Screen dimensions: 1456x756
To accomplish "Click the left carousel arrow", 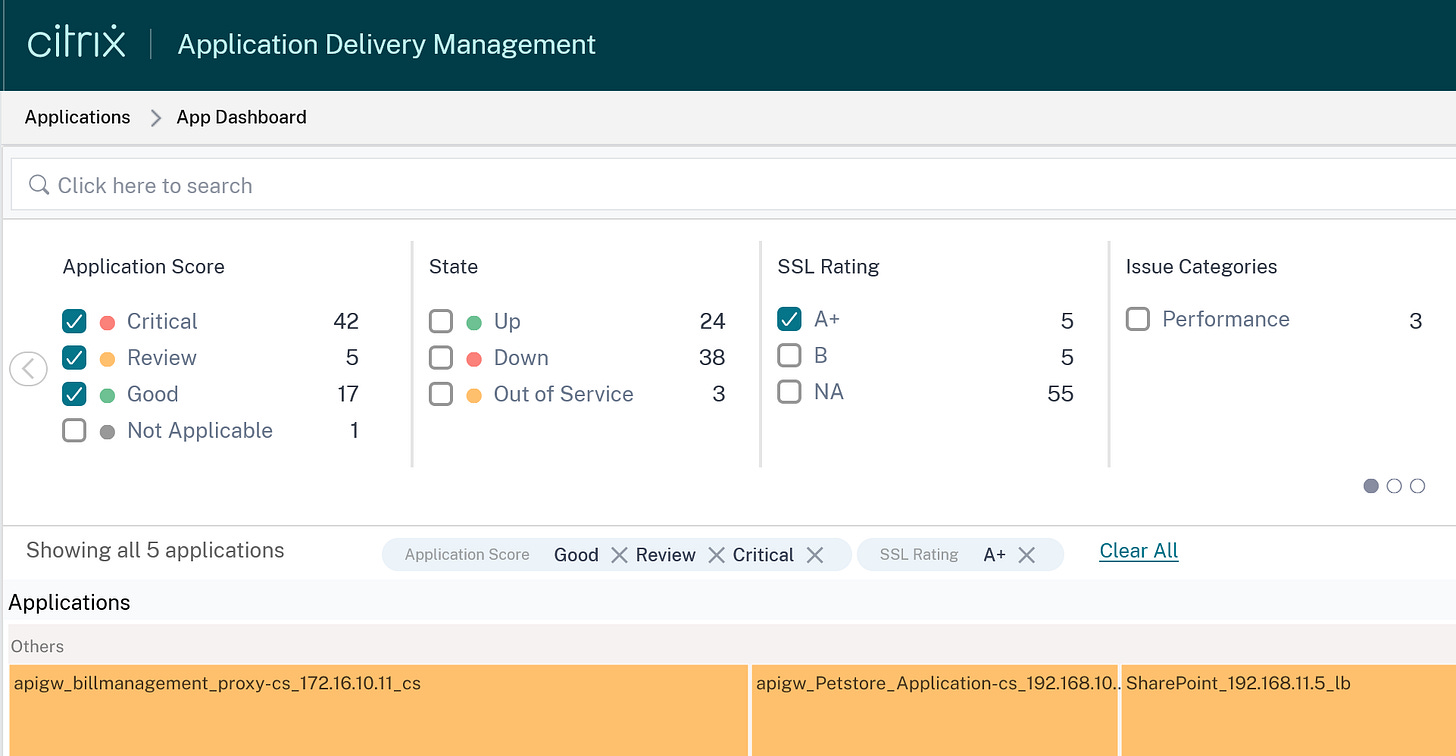I will click(28, 369).
